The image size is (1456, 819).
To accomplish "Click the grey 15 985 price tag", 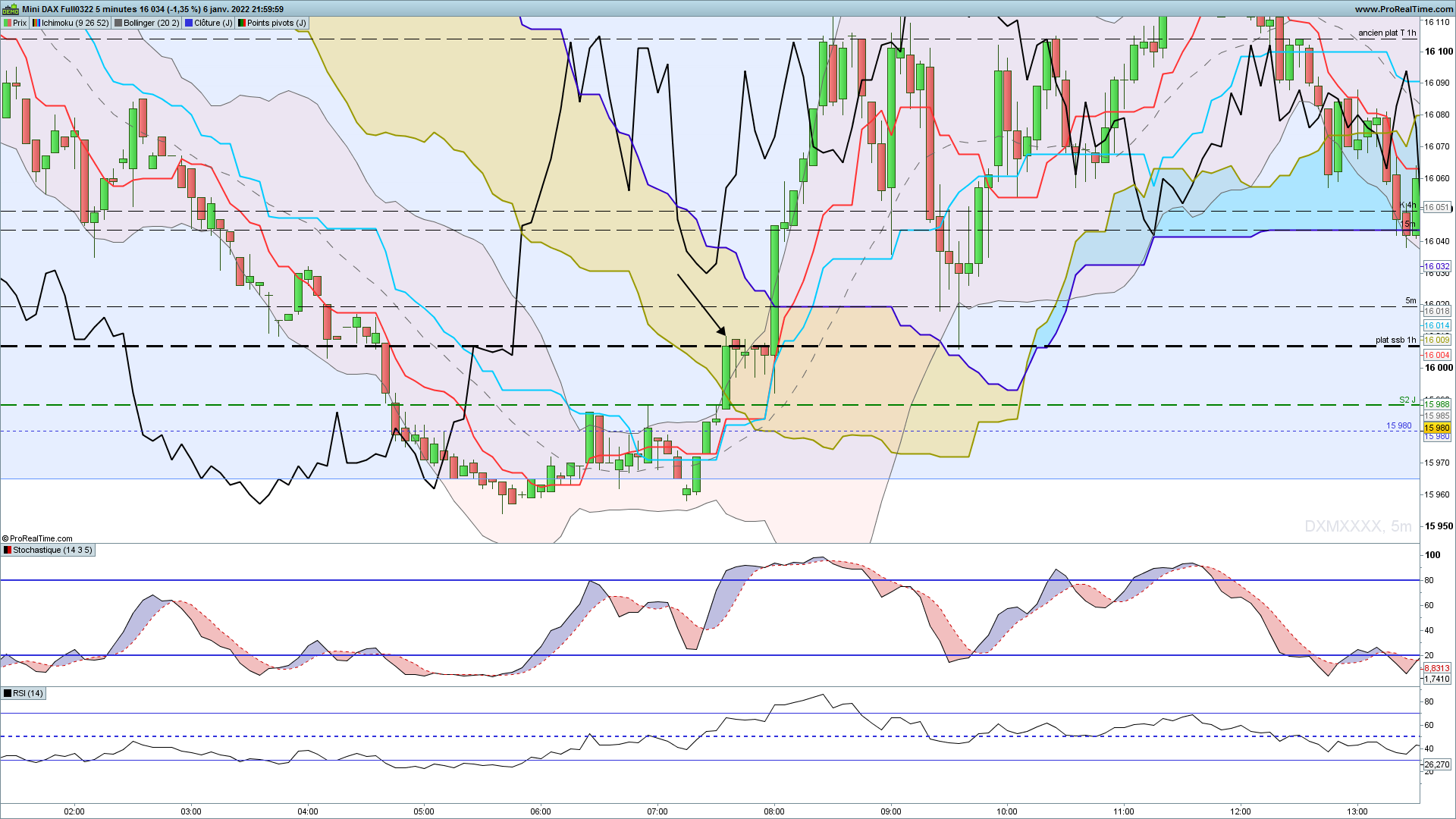I will [1437, 416].
